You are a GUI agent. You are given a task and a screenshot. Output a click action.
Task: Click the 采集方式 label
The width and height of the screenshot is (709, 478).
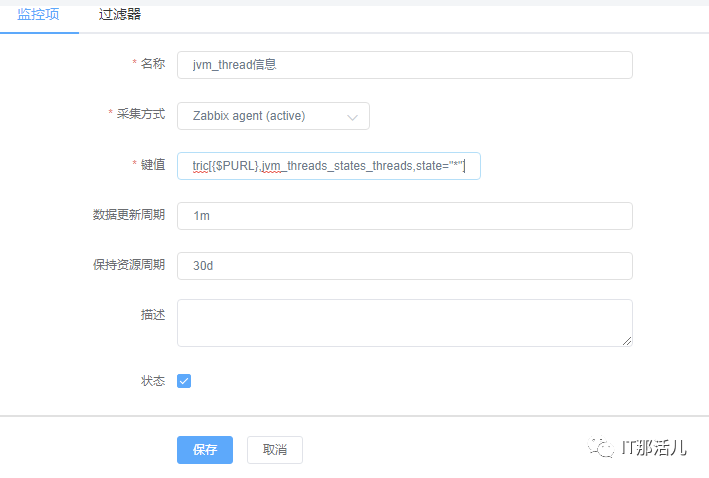tap(141, 114)
